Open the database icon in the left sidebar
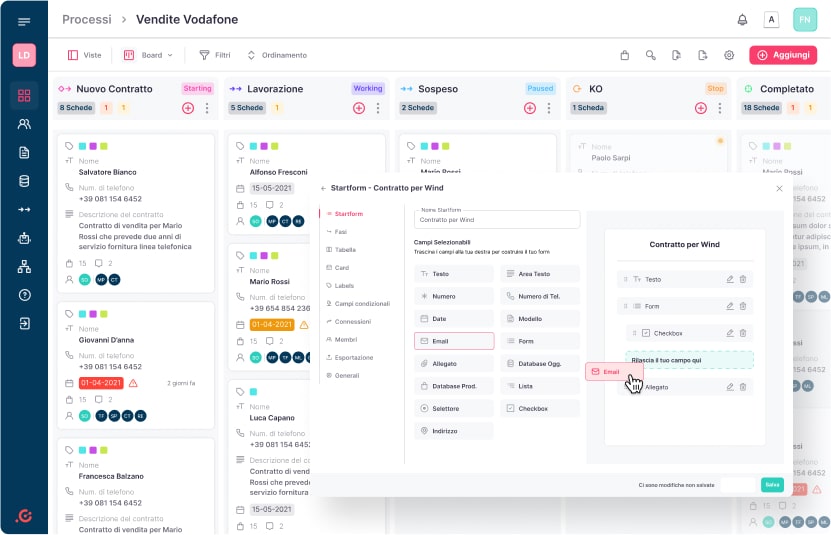831x535 pixels. [24, 181]
